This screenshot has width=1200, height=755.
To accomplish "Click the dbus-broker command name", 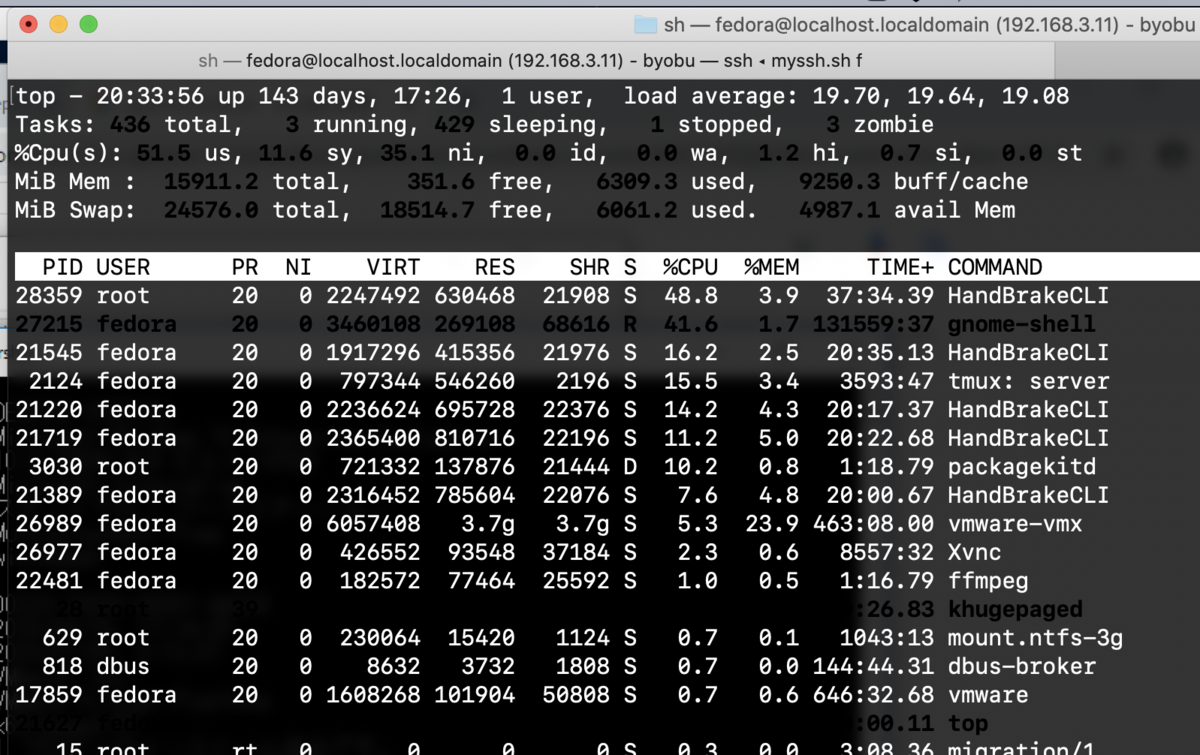I will [x=1022, y=666].
